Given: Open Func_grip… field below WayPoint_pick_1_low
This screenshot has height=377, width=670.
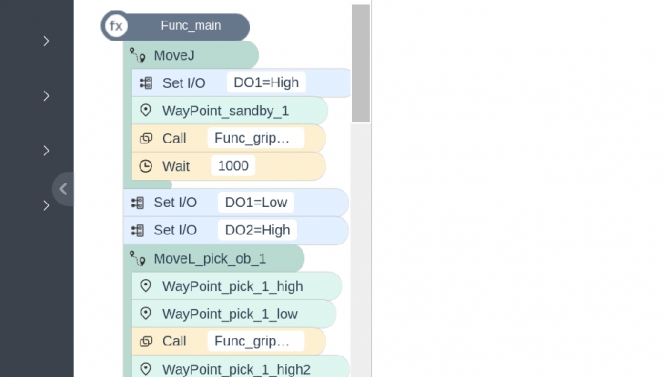Looking at the screenshot, I should 256,341.
